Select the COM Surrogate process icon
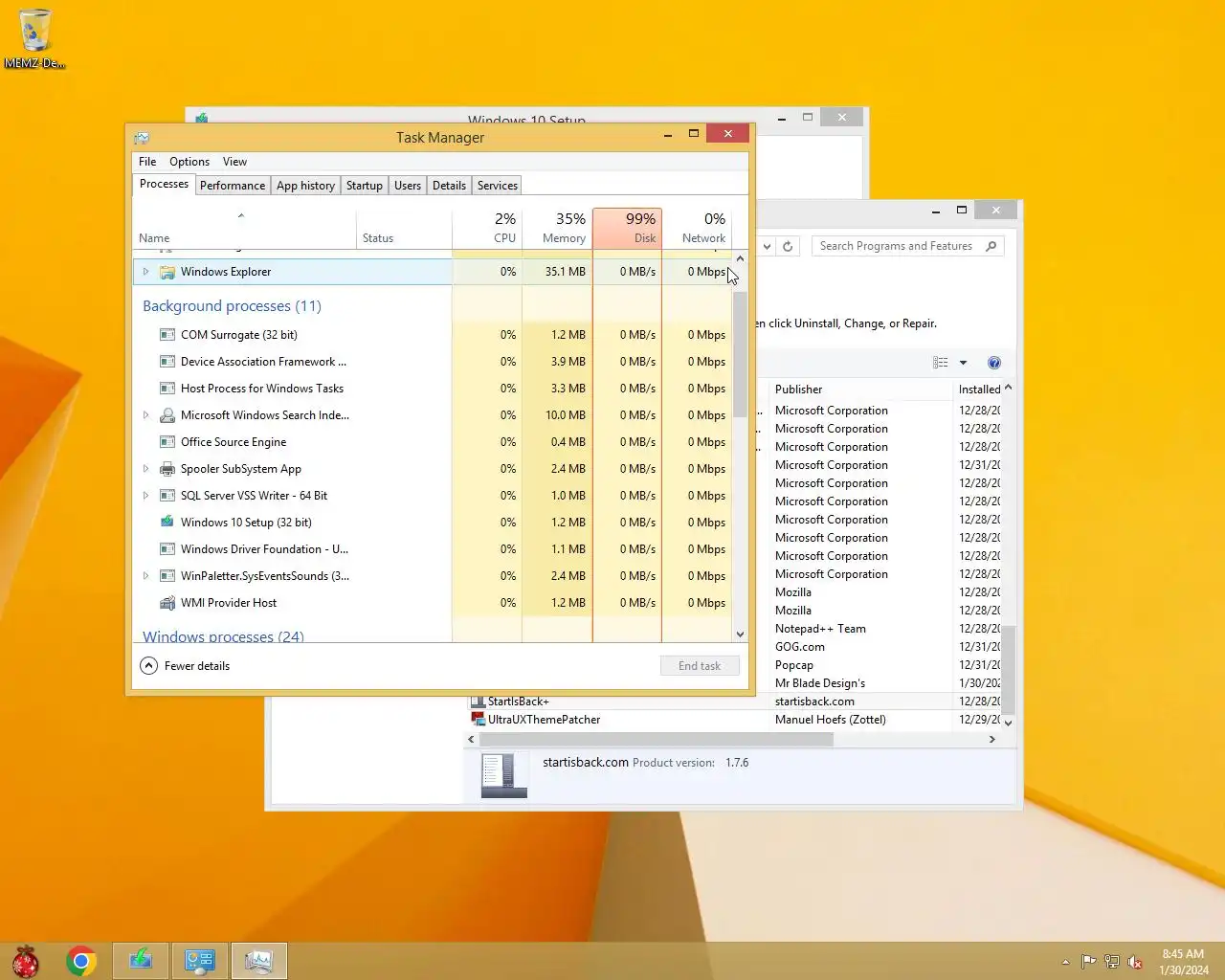The height and width of the screenshot is (980, 1225). click(167, 335)
